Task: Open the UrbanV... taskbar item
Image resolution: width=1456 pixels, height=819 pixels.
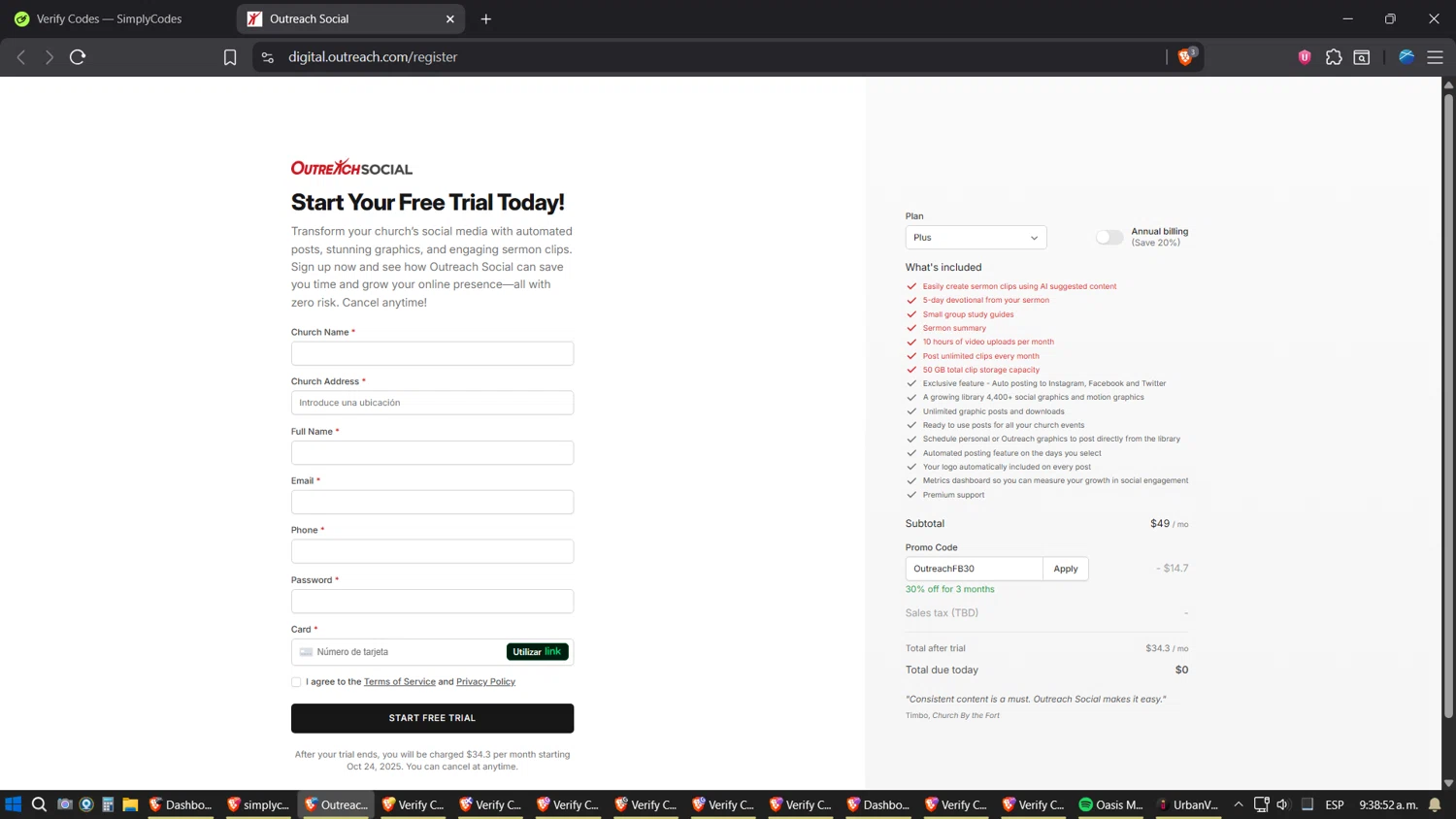Action: click(1188, 804)
